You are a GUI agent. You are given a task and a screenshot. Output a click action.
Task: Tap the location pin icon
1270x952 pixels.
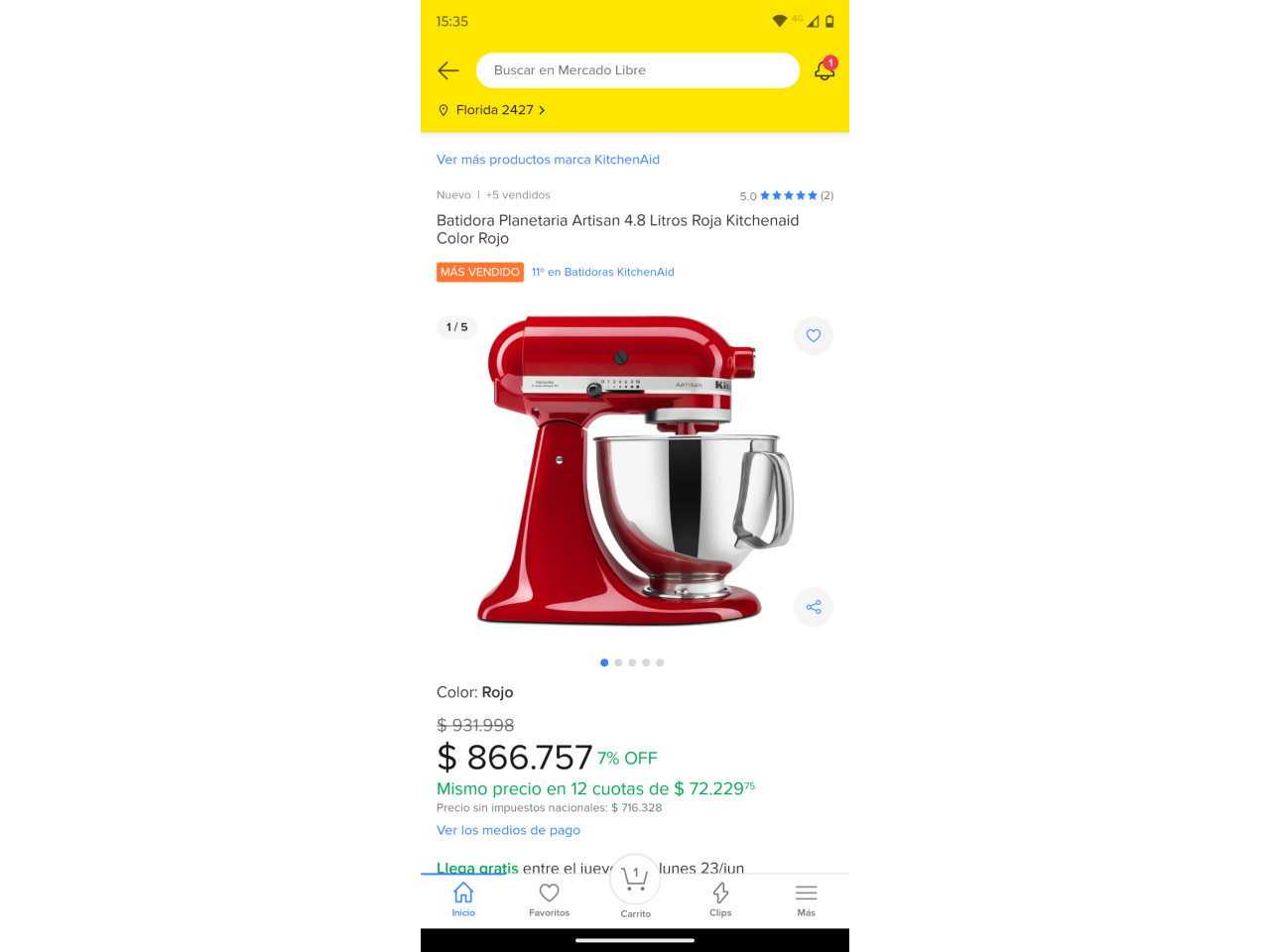pyautogui.click(x=444, y=110)
